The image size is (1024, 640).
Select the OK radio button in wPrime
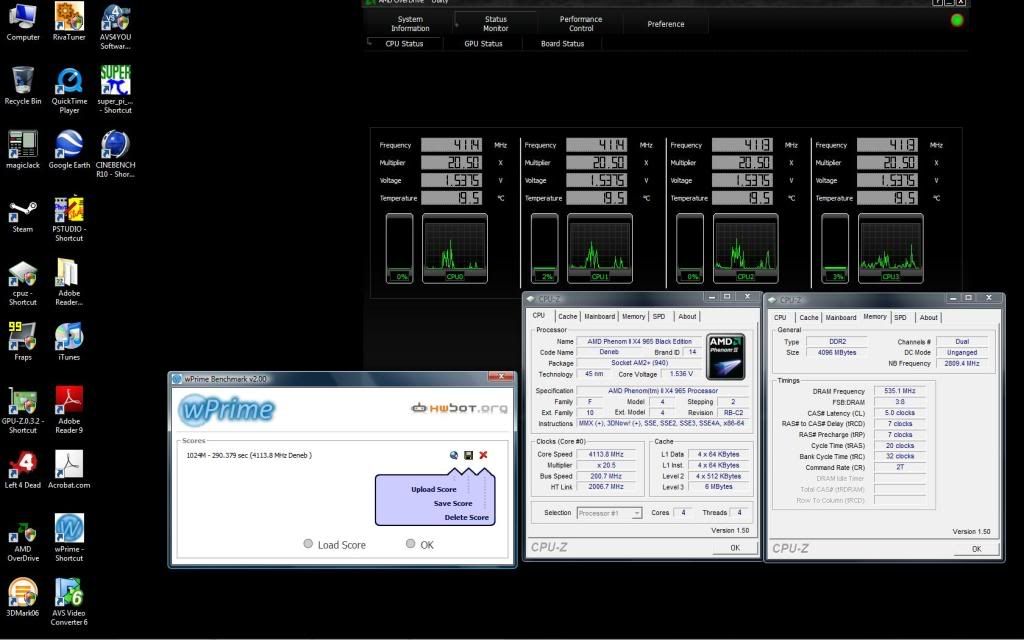[x=410, y=543]
